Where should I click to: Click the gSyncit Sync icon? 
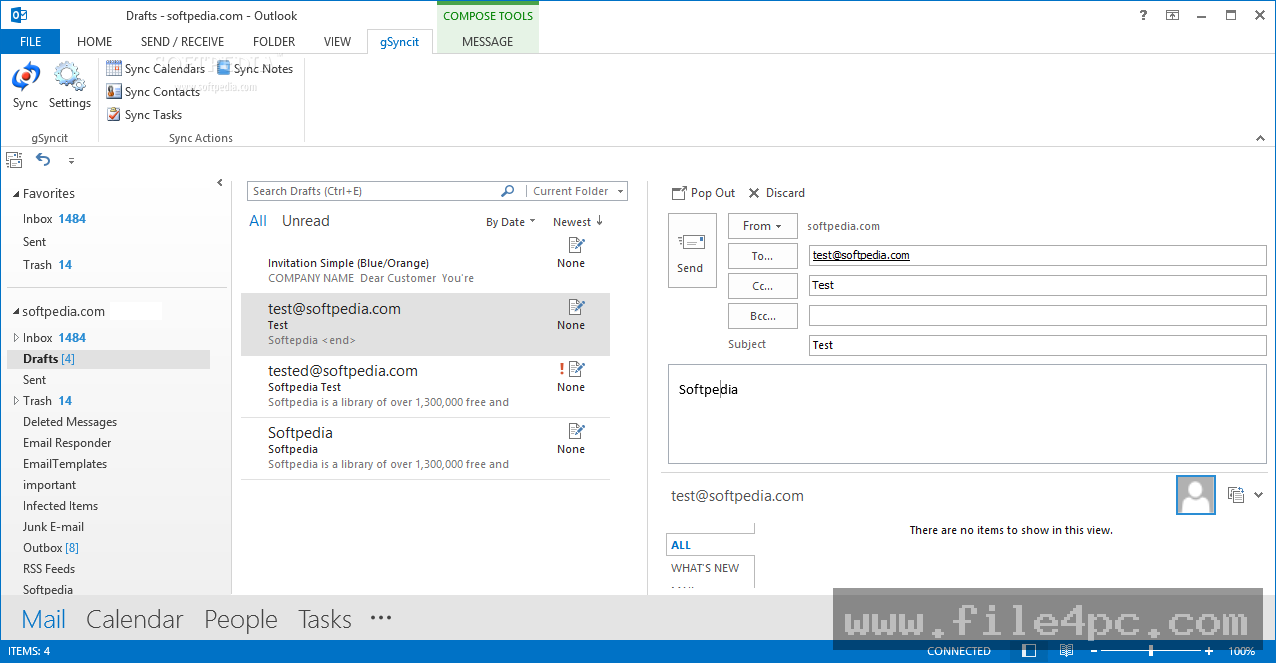pos(25,85)
